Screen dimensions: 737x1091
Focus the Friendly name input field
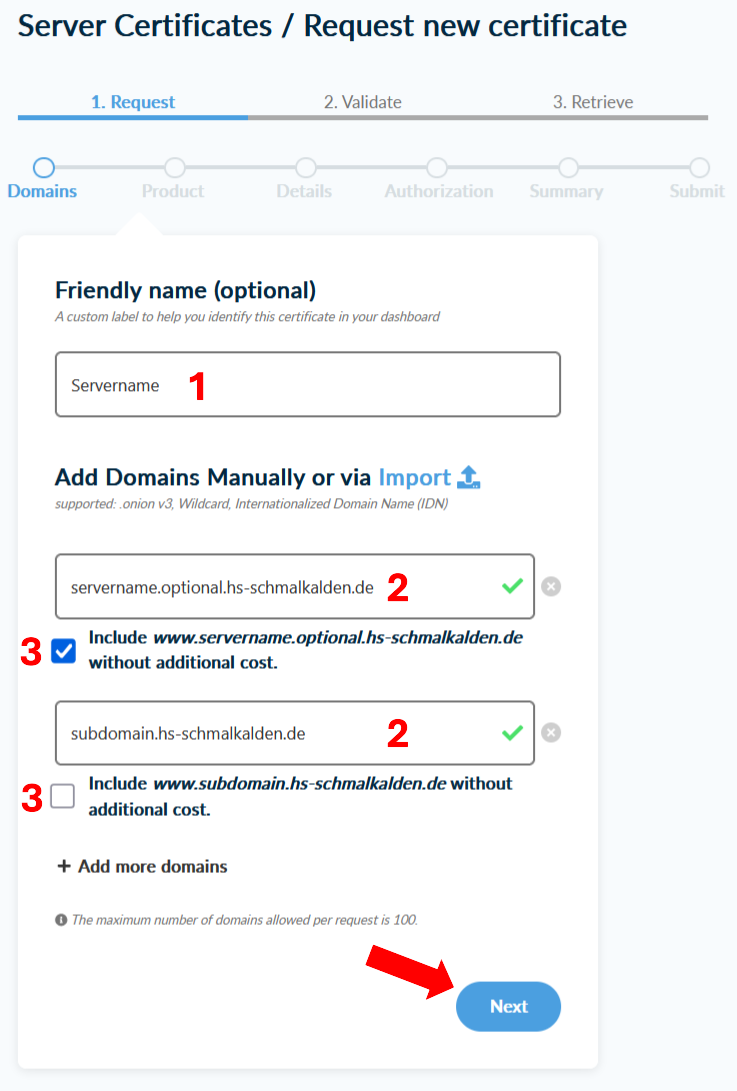point(307,384)
